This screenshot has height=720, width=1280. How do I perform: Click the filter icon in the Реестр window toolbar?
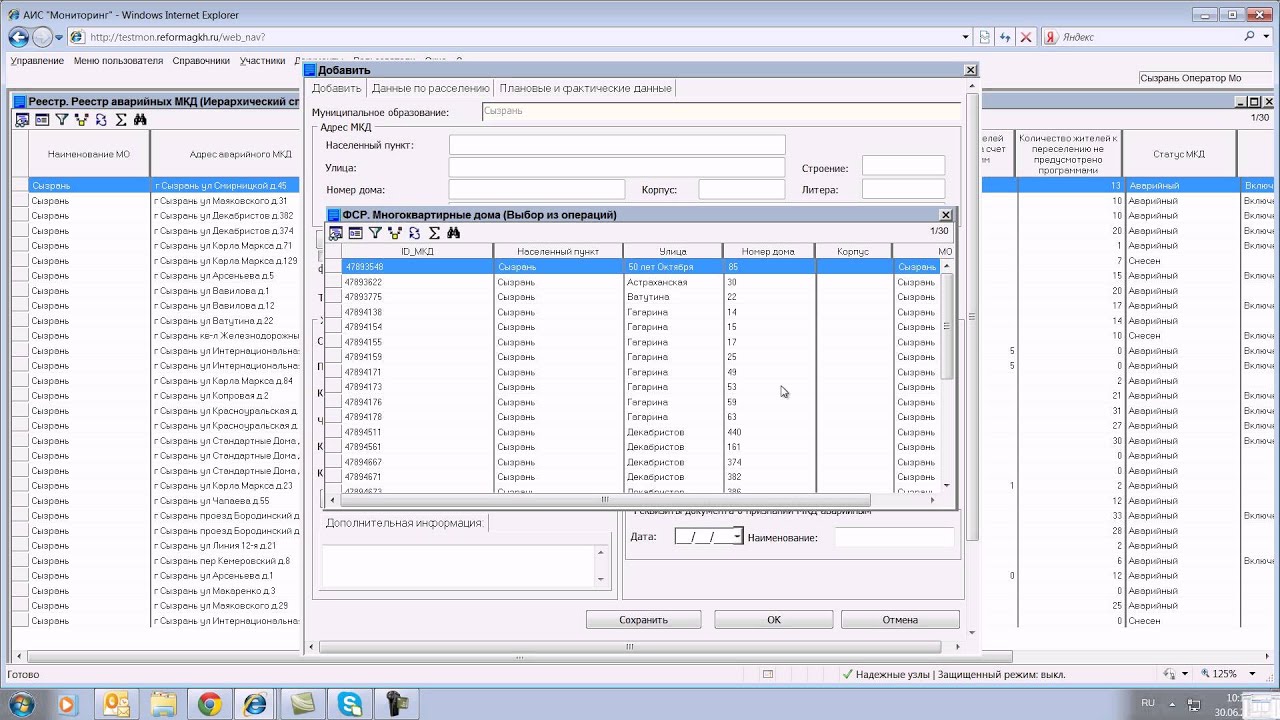coord(62,119)
